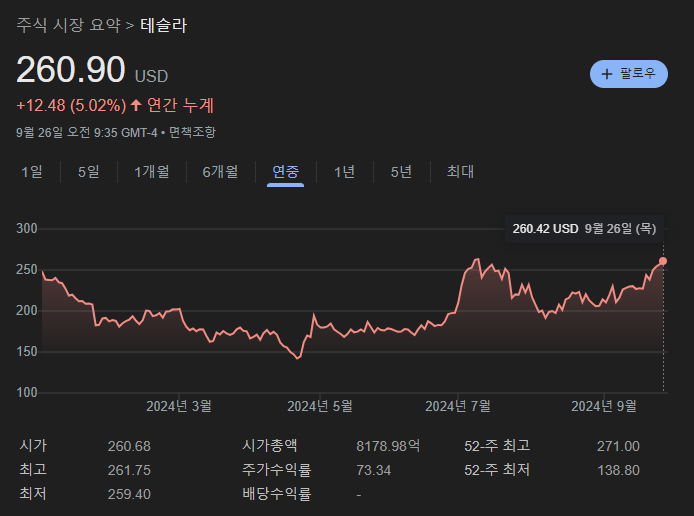Open the 면책조항 disclaimer link
This screenshot has height=516, width=694.
pyautogui.click(x=192, y=132)
